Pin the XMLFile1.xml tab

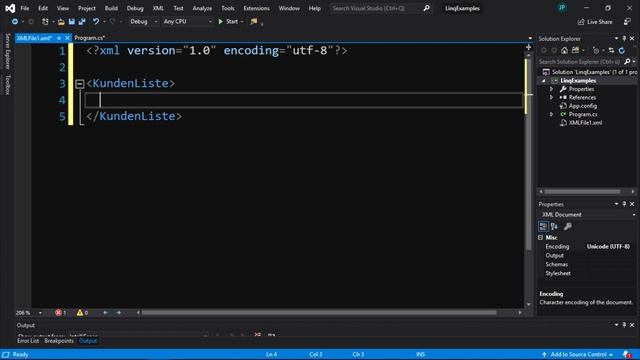[59, 38]
